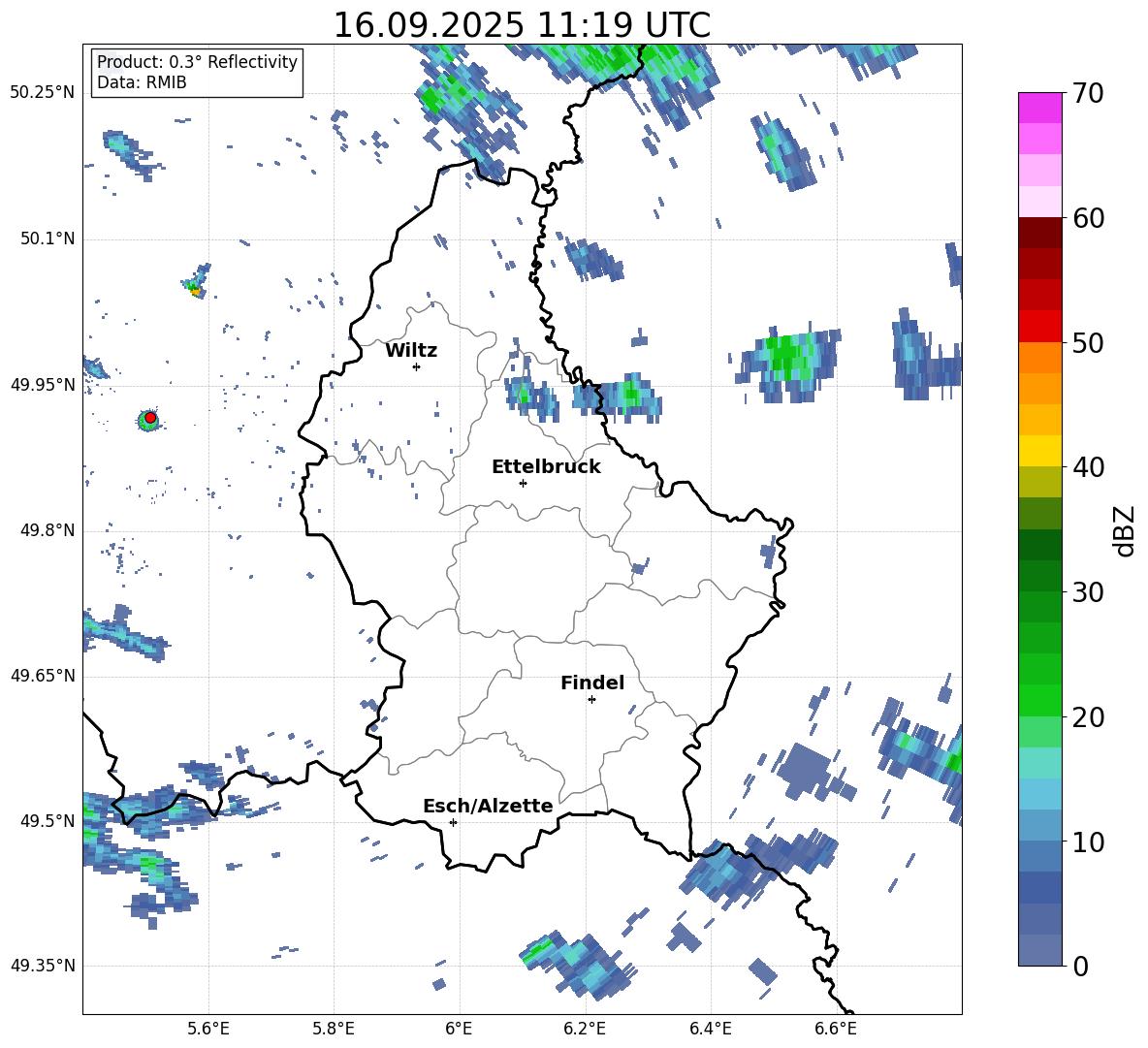Click the cross marker below Findel
1148x1048 pixels.
[x=591, y=700]
